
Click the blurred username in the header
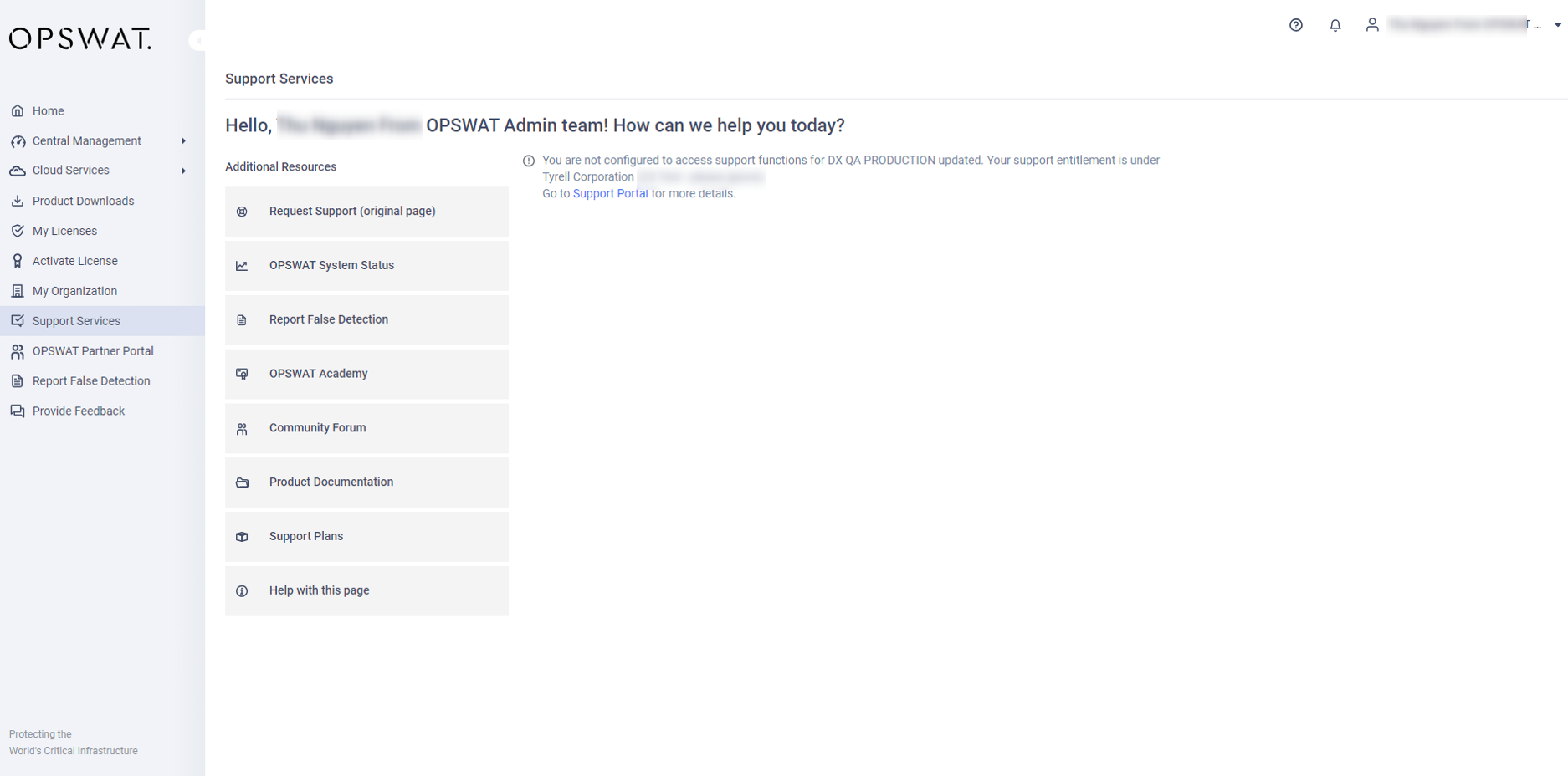pos(1464,25)
